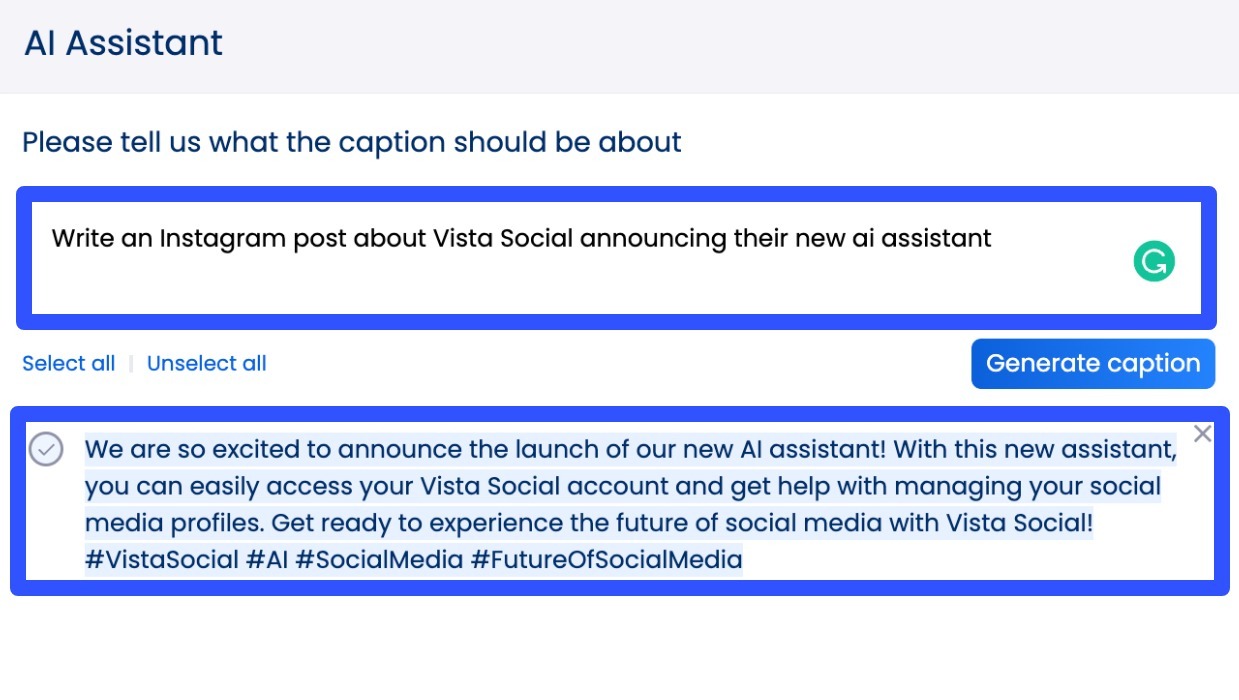Click "Vista Social" in the prompt text
Screen dimensions: 1239x700
point(503,239)
